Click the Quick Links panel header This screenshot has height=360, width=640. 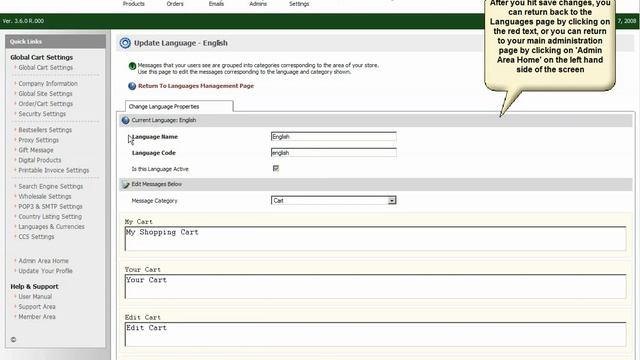point(56,42)
